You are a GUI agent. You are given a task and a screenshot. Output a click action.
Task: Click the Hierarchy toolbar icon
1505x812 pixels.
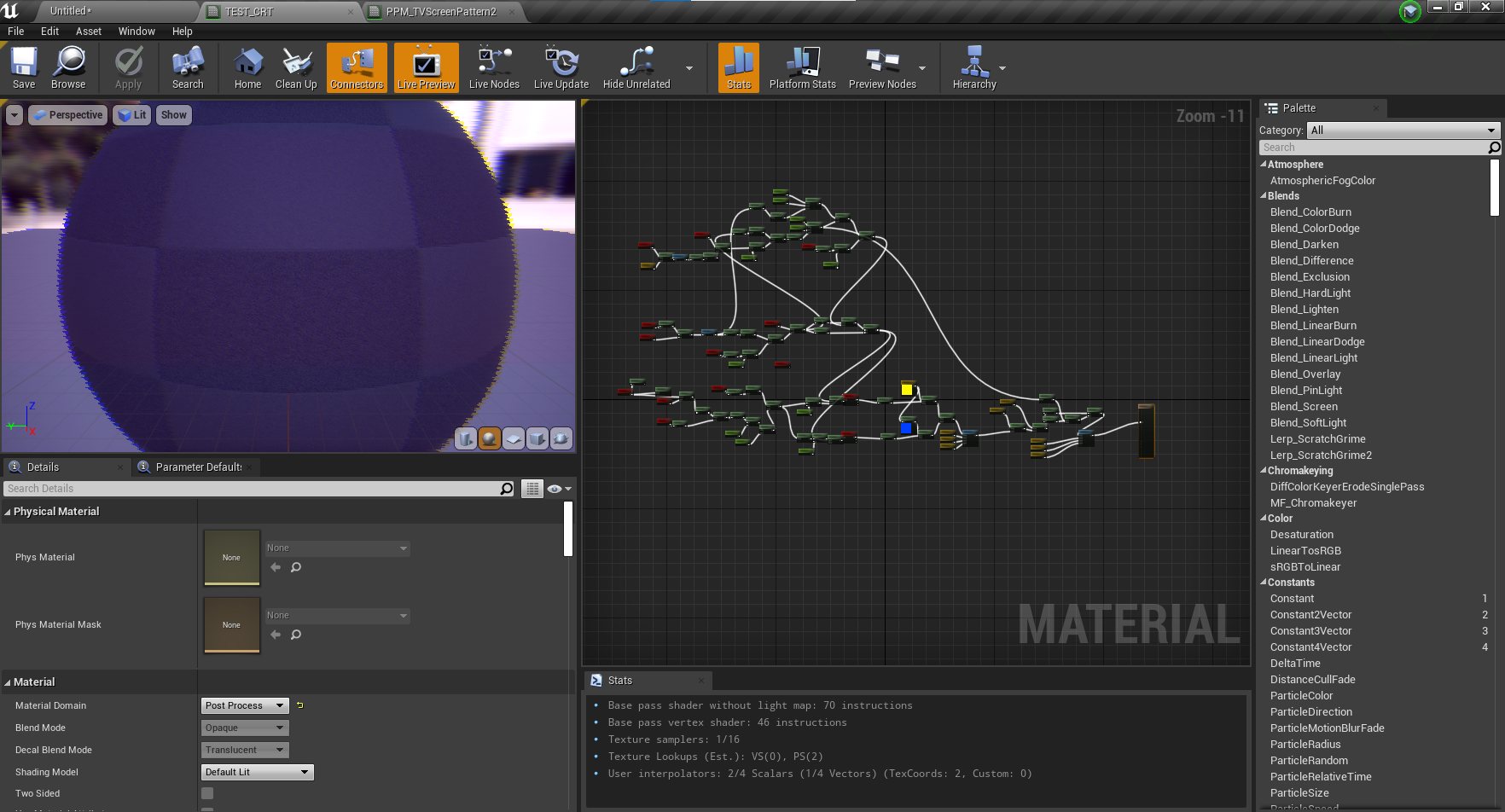[973, 67]
